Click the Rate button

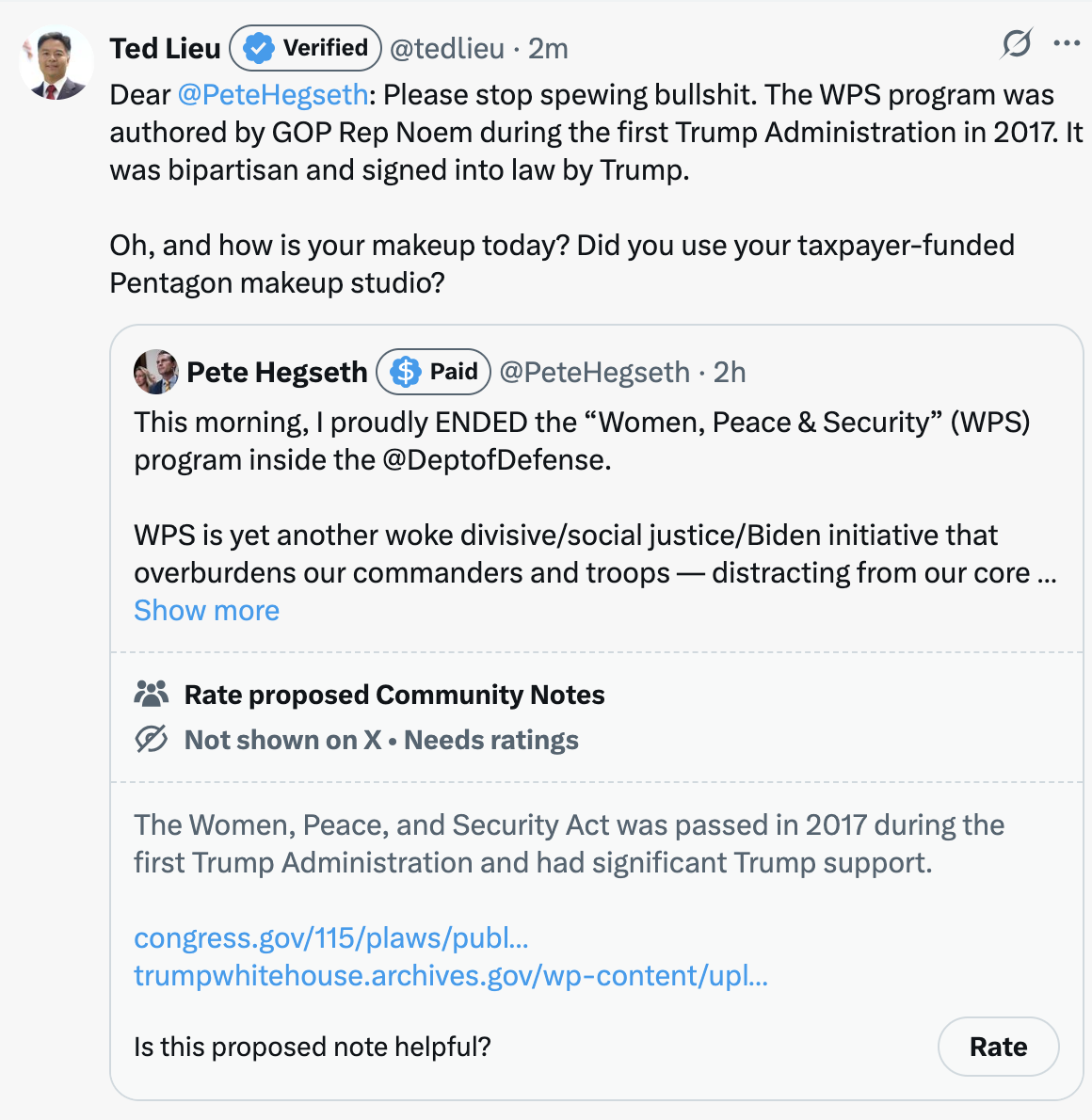pos(998,1047)
